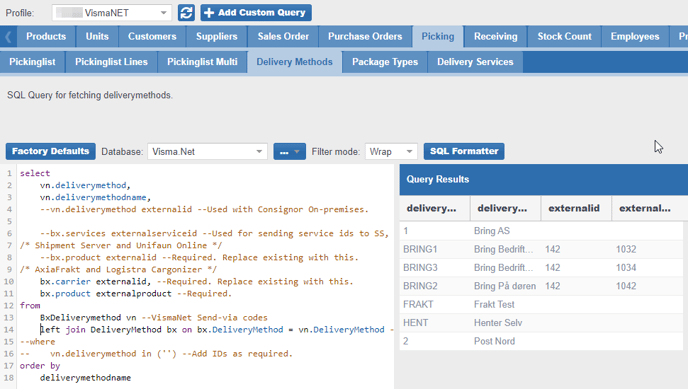
Task: Click the first delivery... column header
Action: (x=434, y=208)
